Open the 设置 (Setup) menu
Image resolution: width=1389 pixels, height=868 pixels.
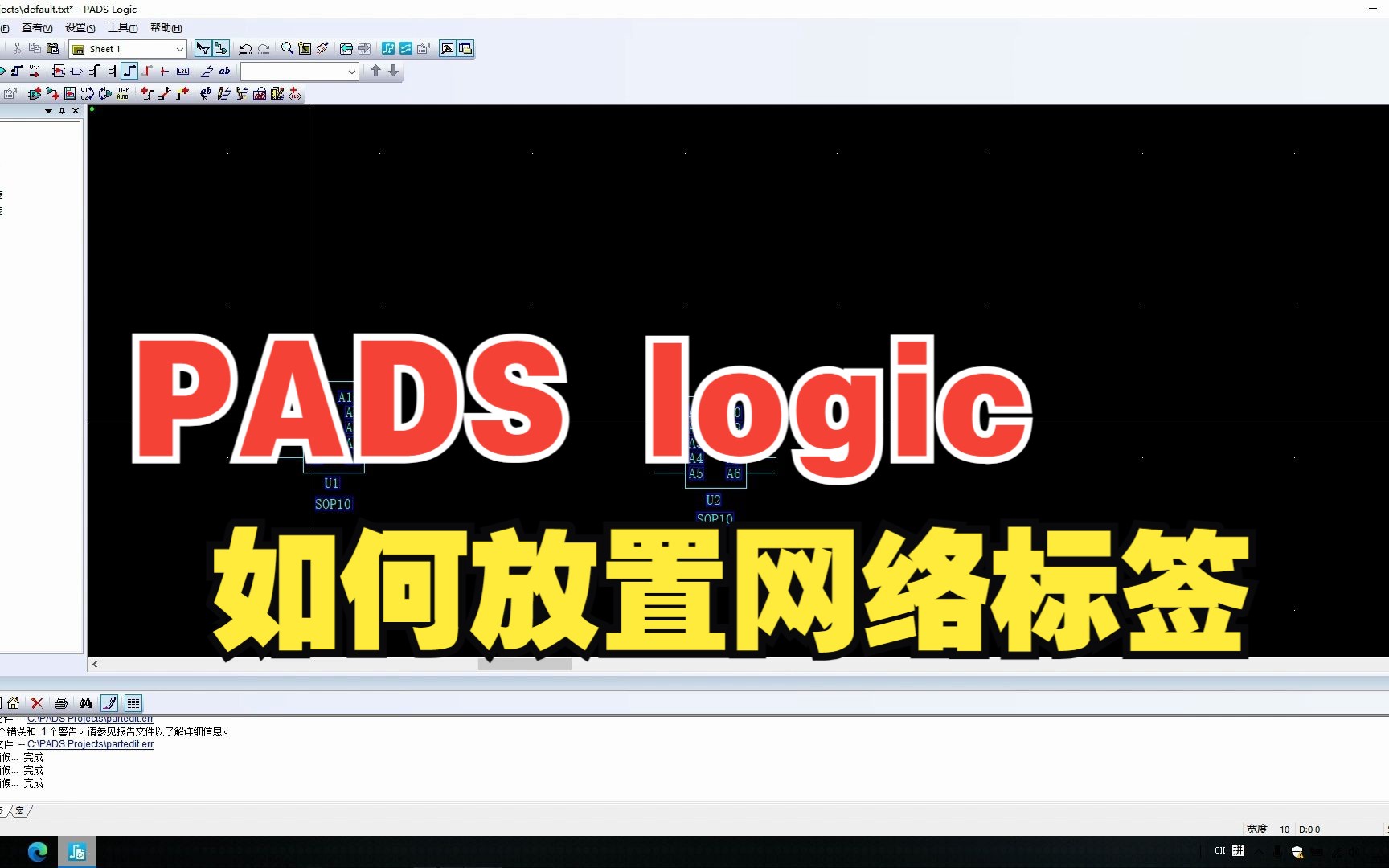click(80, 28)
